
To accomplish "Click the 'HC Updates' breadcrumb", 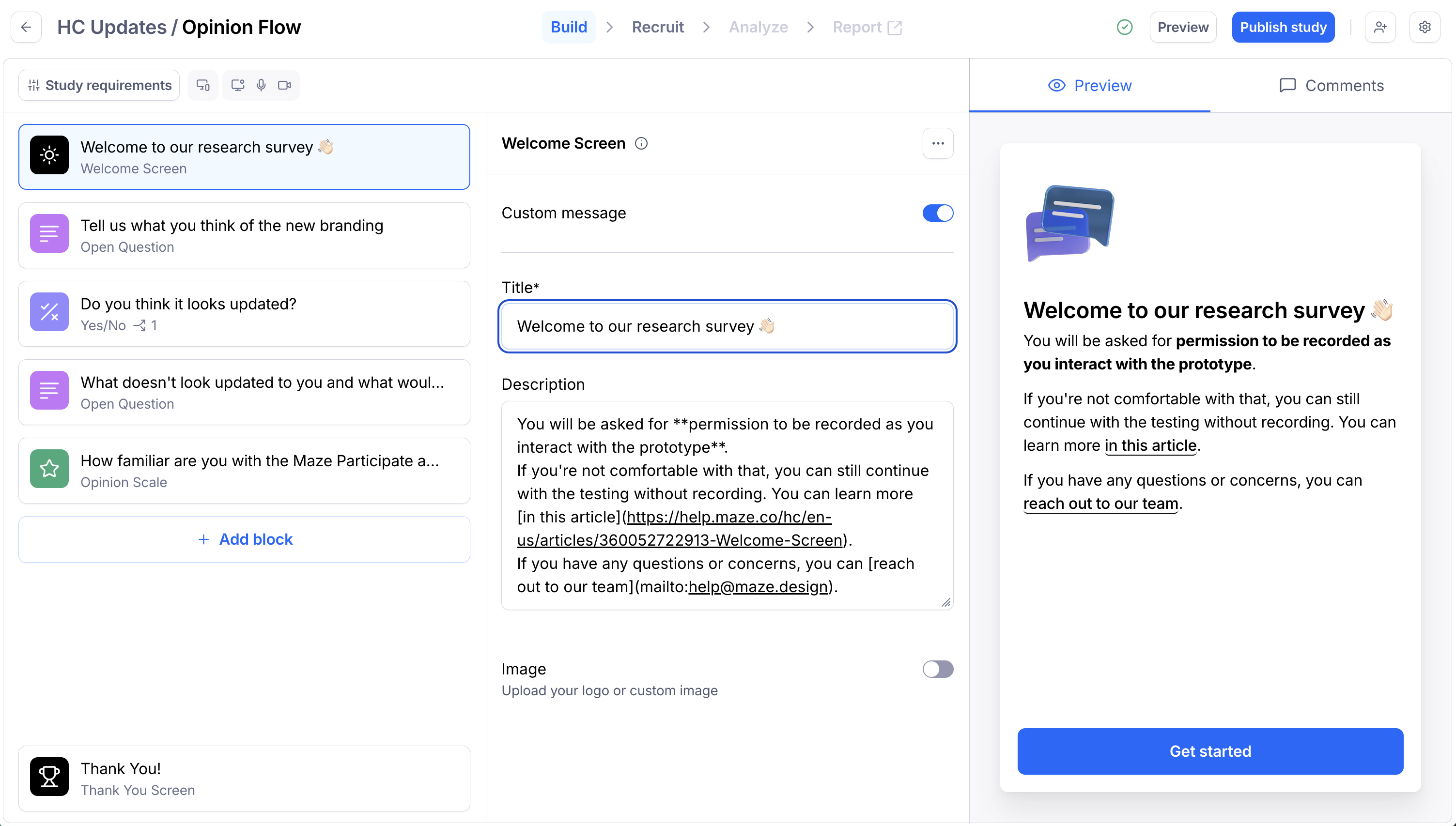I will tap(112, 27).
